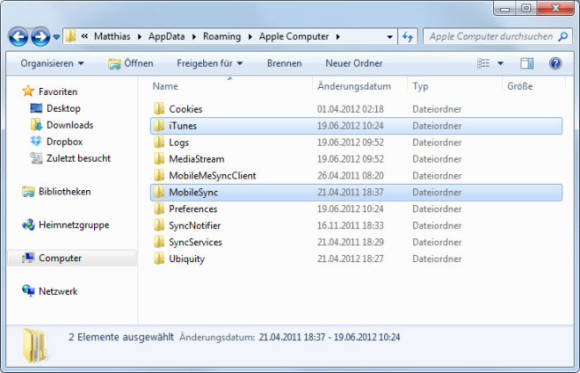
Task: Minimize the Explorer window
Action: 506,9
